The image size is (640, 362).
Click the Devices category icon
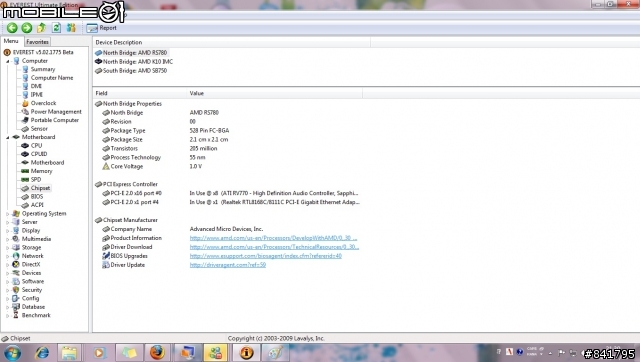pos(16,273)
